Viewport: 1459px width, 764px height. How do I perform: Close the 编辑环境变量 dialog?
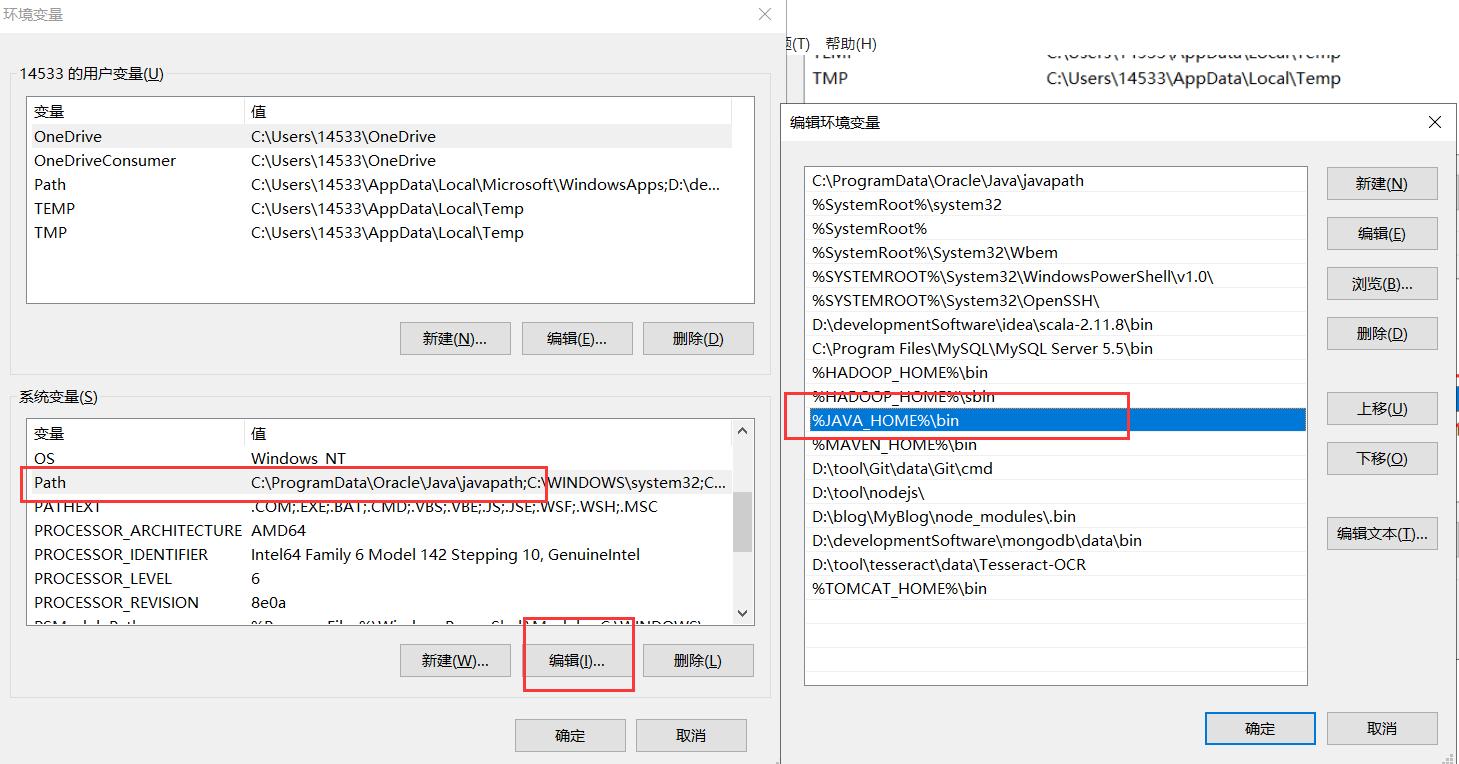tap(1435, 122)
